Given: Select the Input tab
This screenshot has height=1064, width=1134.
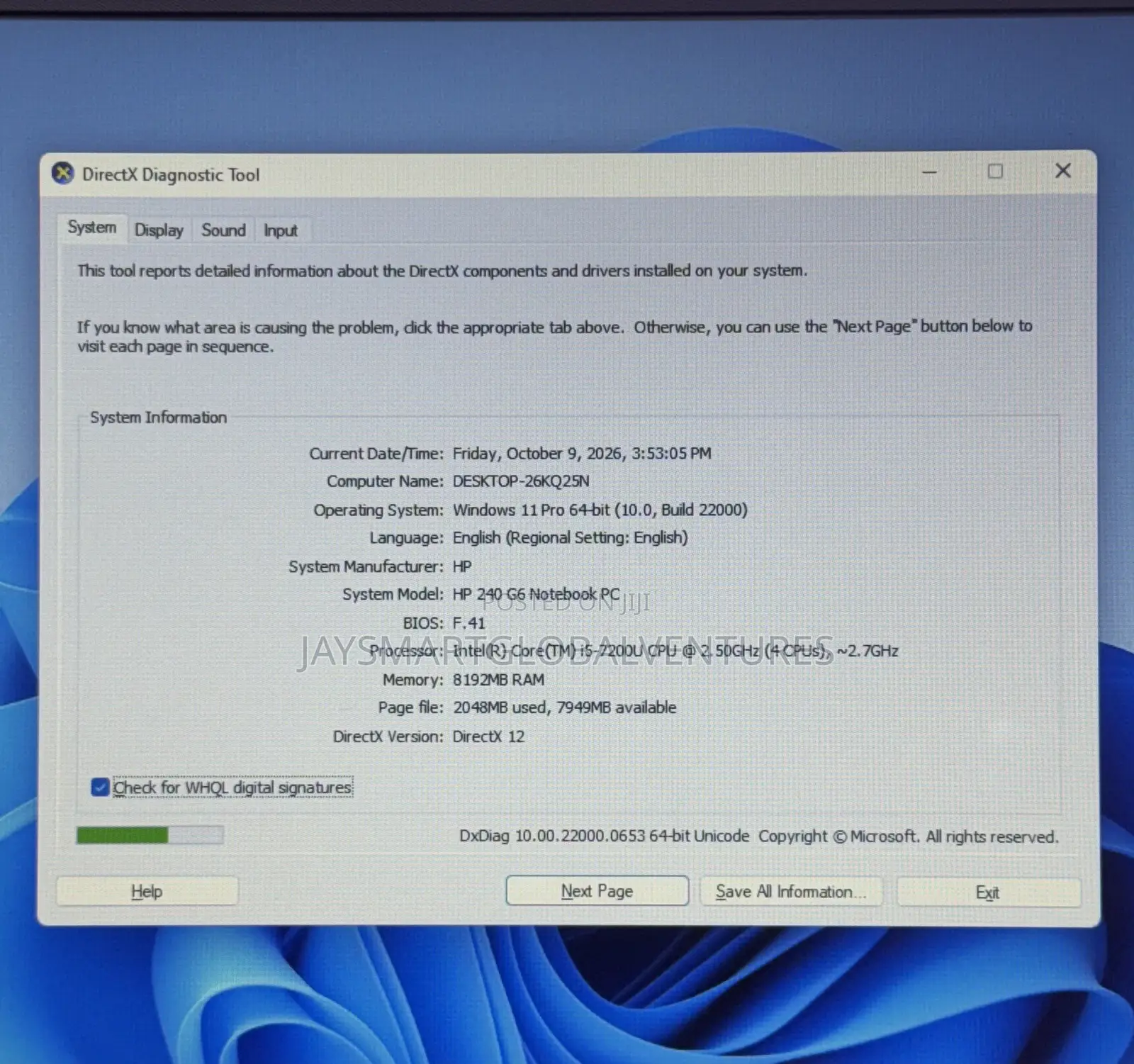Looking at the screenshot, I should [x=281, y=230].
